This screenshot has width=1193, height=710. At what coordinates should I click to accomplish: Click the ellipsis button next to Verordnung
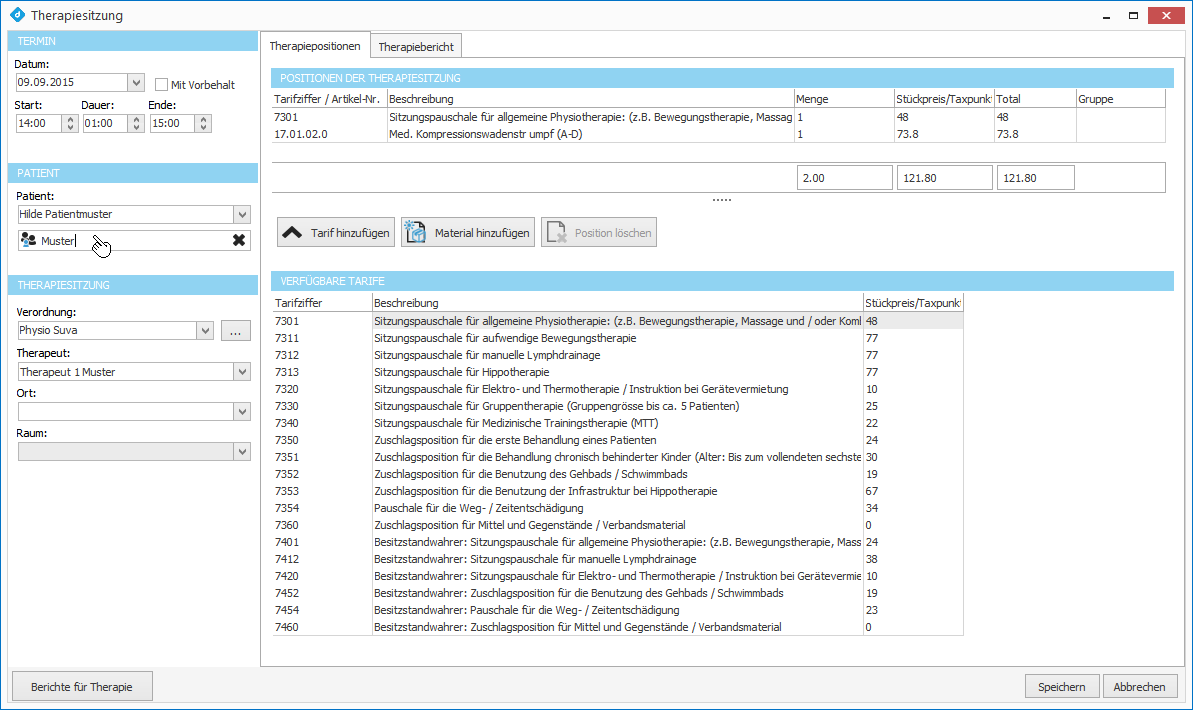[x=235, y=331]
